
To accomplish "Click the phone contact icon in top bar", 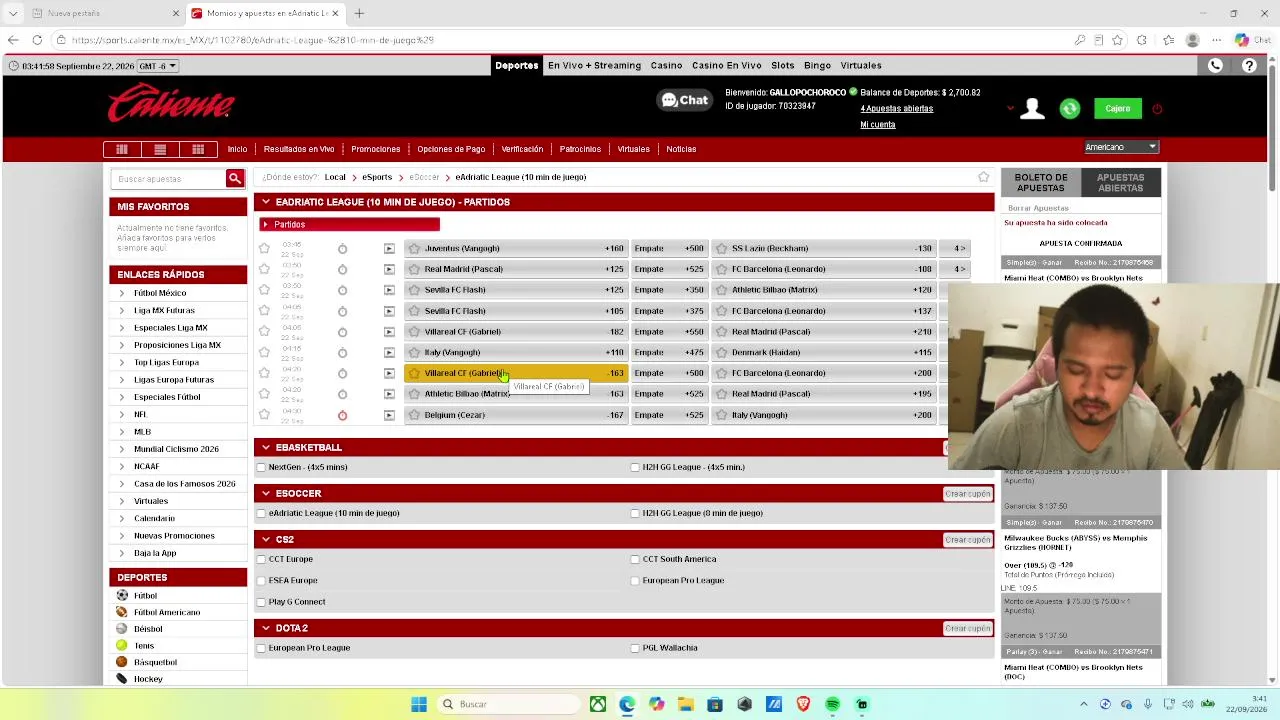I will tap(1215, 66).
